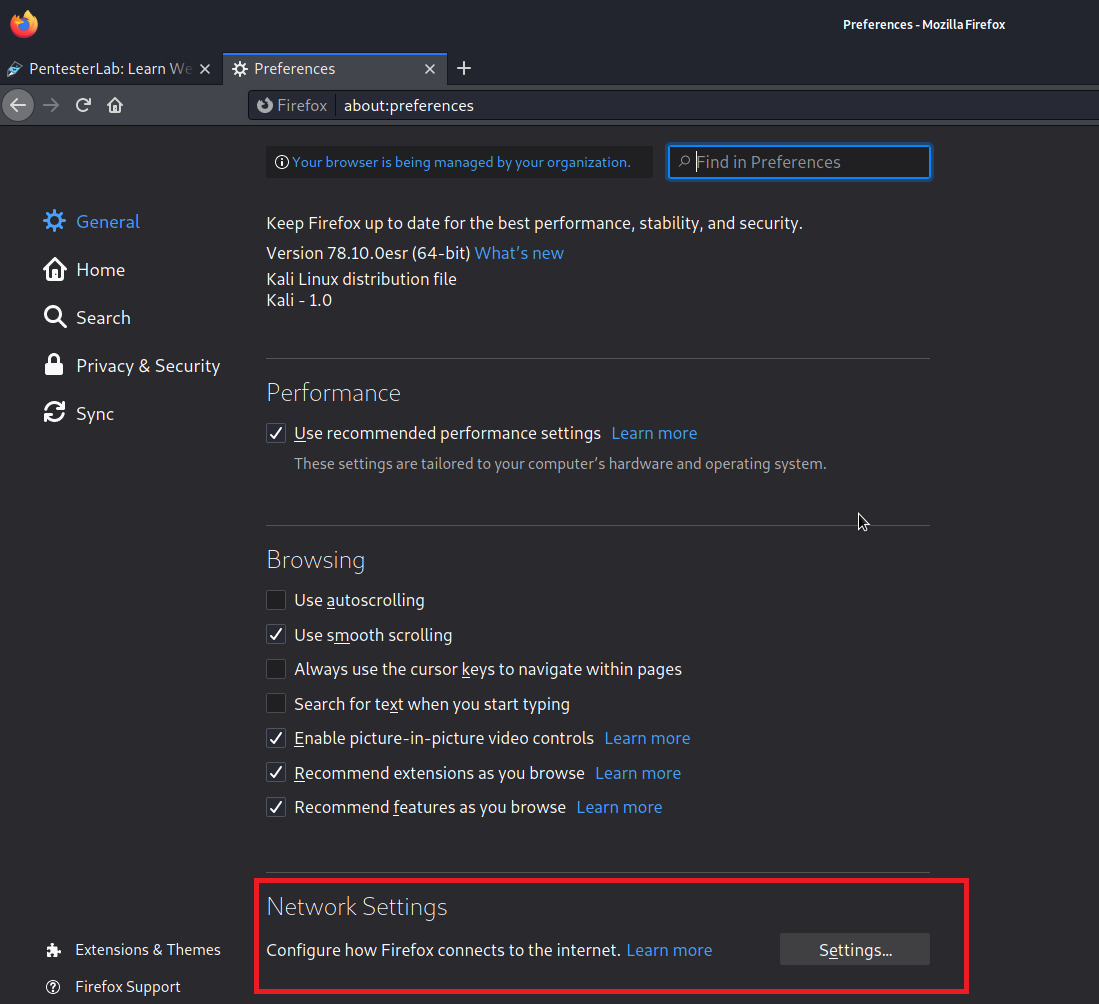The height and width of the screenshot is (1004, 1099).
Task: Click the General gear icon in sidebar
Action: pos(55,221)
